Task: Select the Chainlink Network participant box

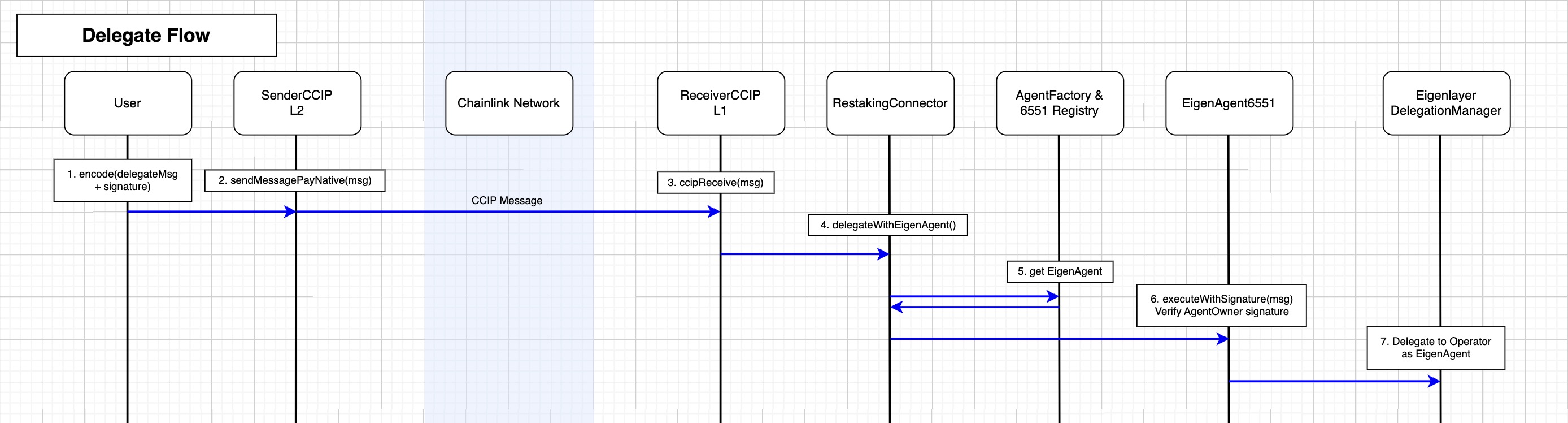Action: pyautogui.click(x=509, y=103)
